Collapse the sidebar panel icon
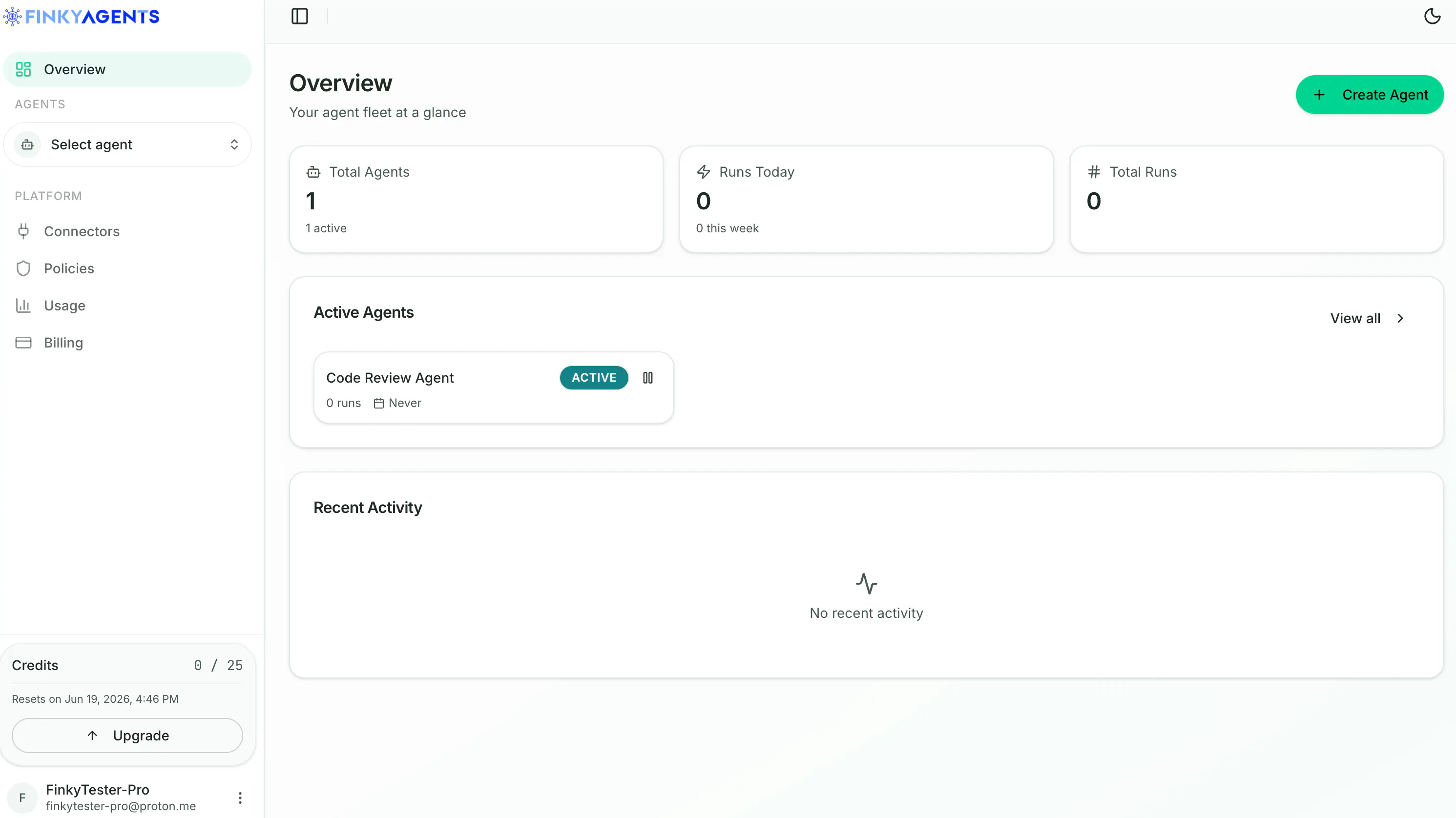This screenshot has height=818, width=1456. point(300,17)
